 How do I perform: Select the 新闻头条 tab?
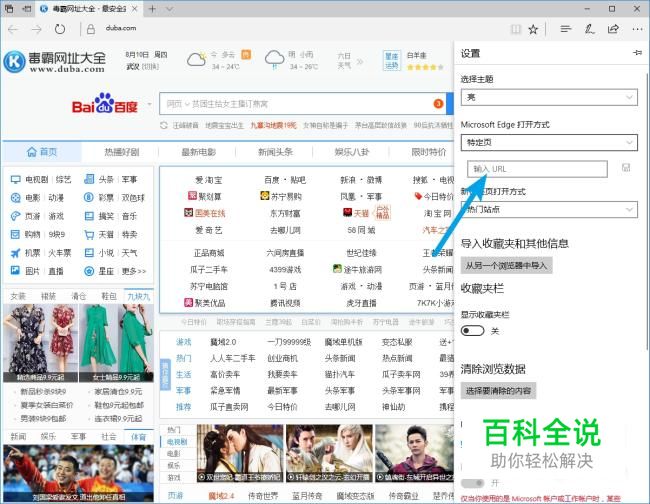click(275, 152)
